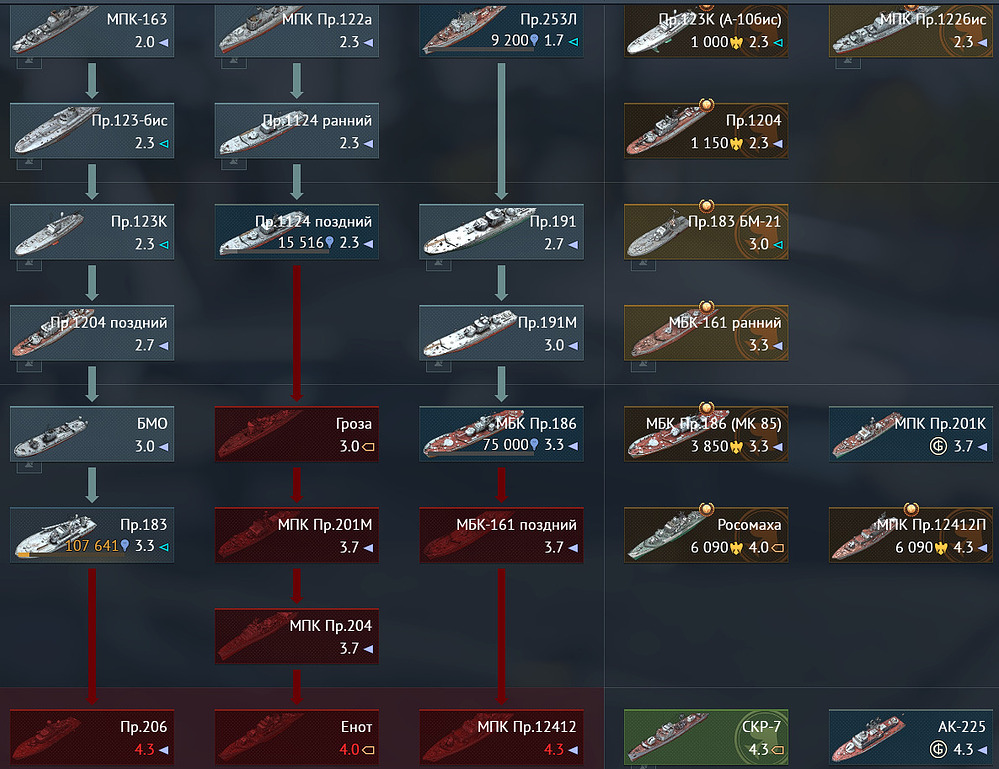999x769 pixels.
Task: Select the МПК Пр.201К vessel
Action: tap(910, 434)
